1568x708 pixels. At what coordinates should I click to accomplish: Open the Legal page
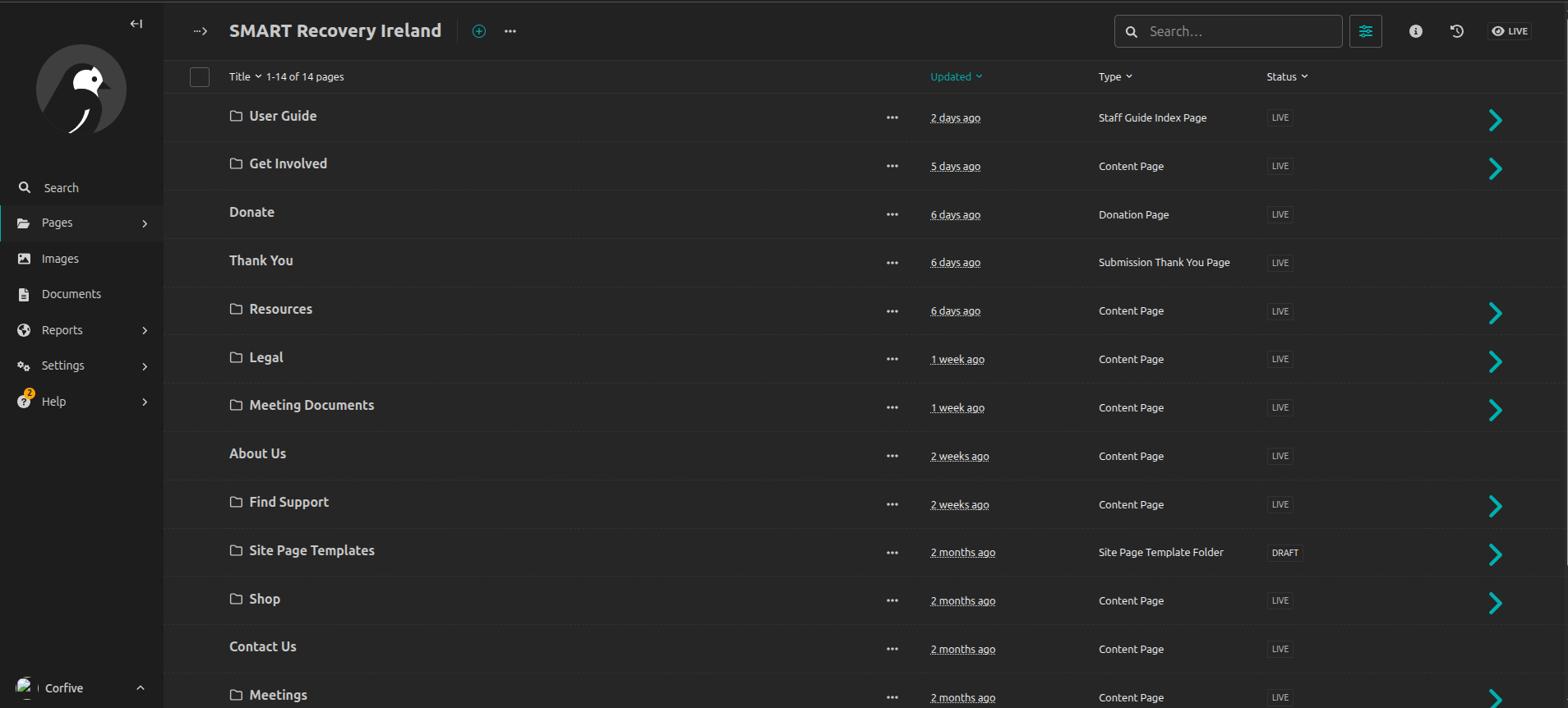[265, 357]
